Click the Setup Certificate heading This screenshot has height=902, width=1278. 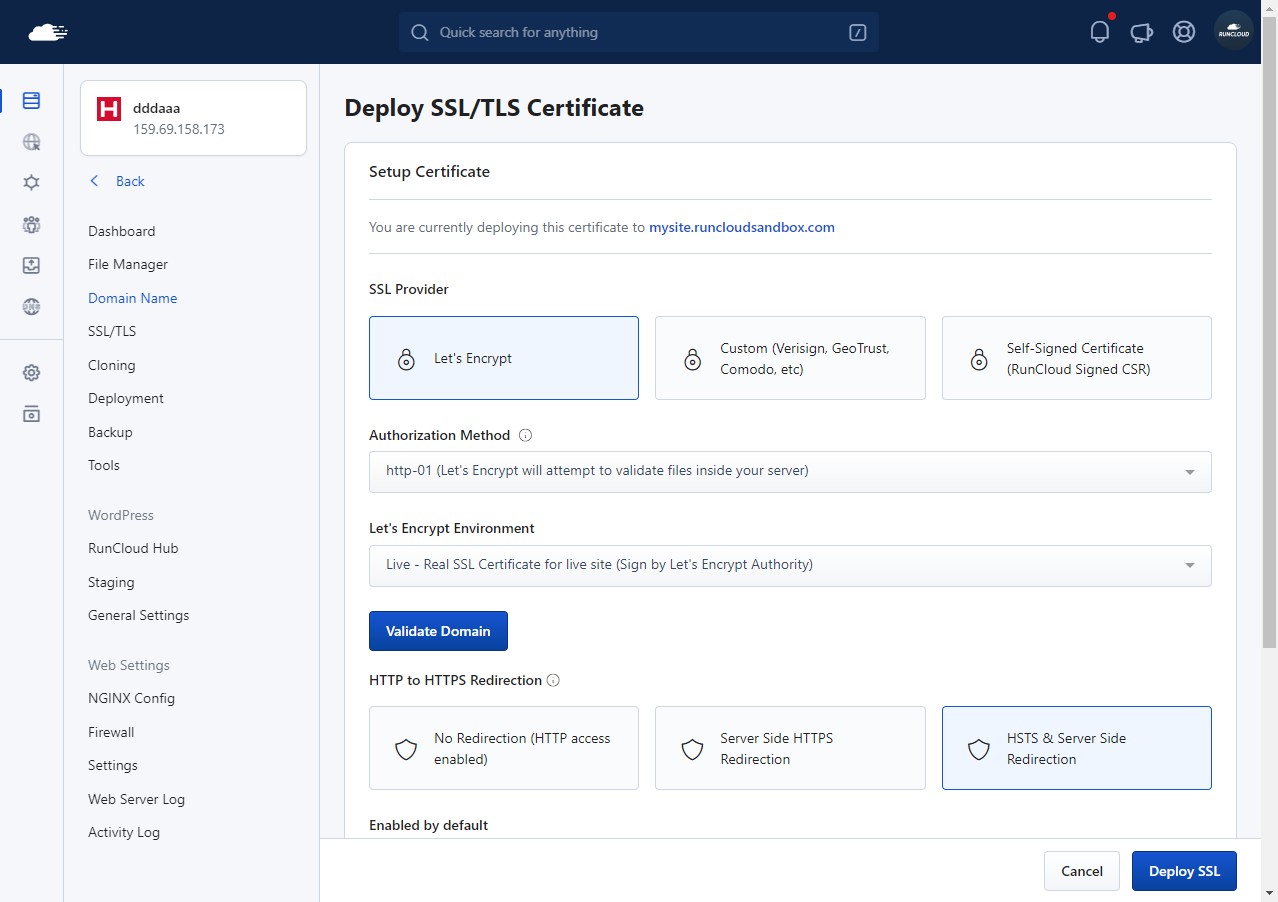point(429,171)
